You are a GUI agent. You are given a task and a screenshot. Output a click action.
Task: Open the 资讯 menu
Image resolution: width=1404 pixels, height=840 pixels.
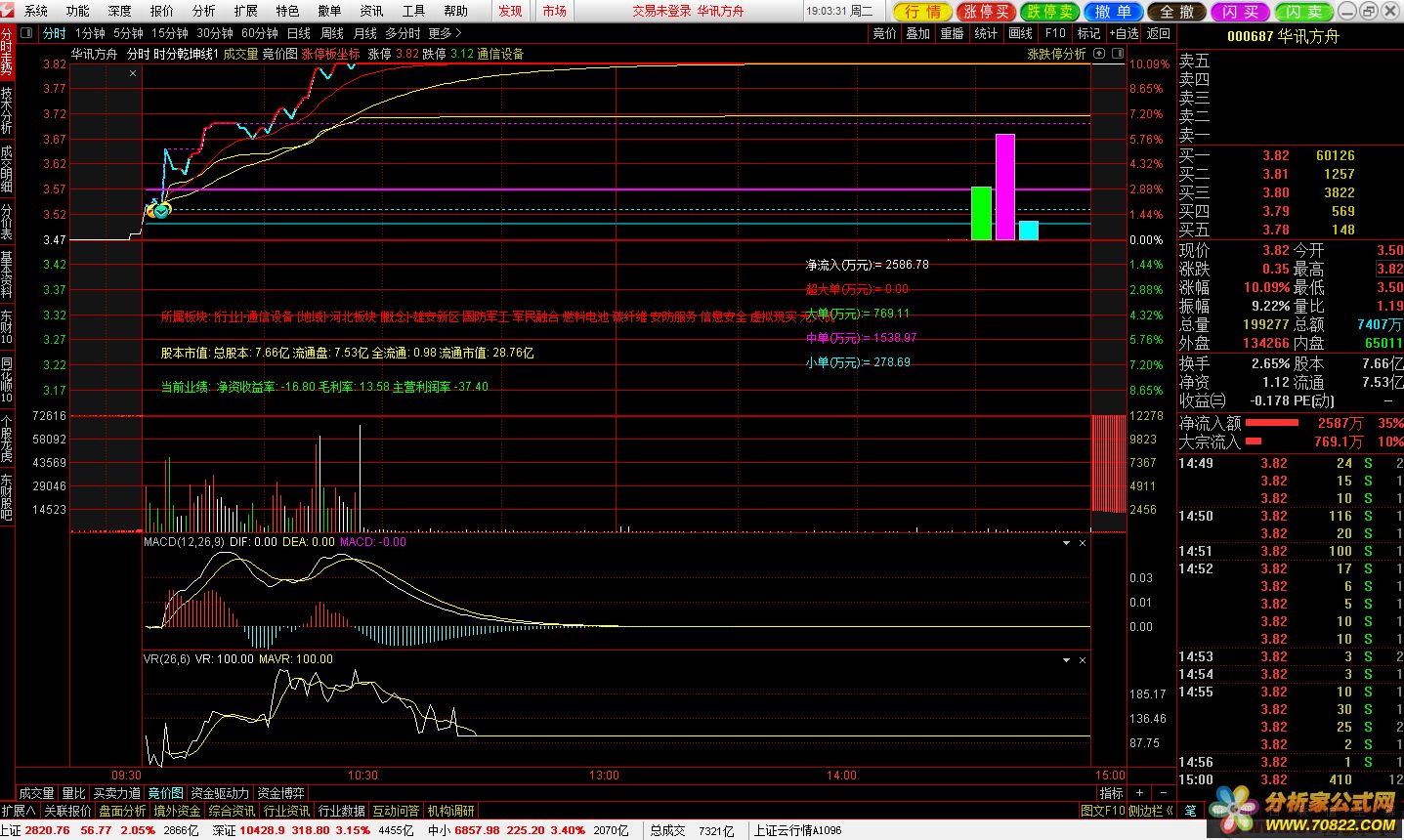[x=371, y=11]
